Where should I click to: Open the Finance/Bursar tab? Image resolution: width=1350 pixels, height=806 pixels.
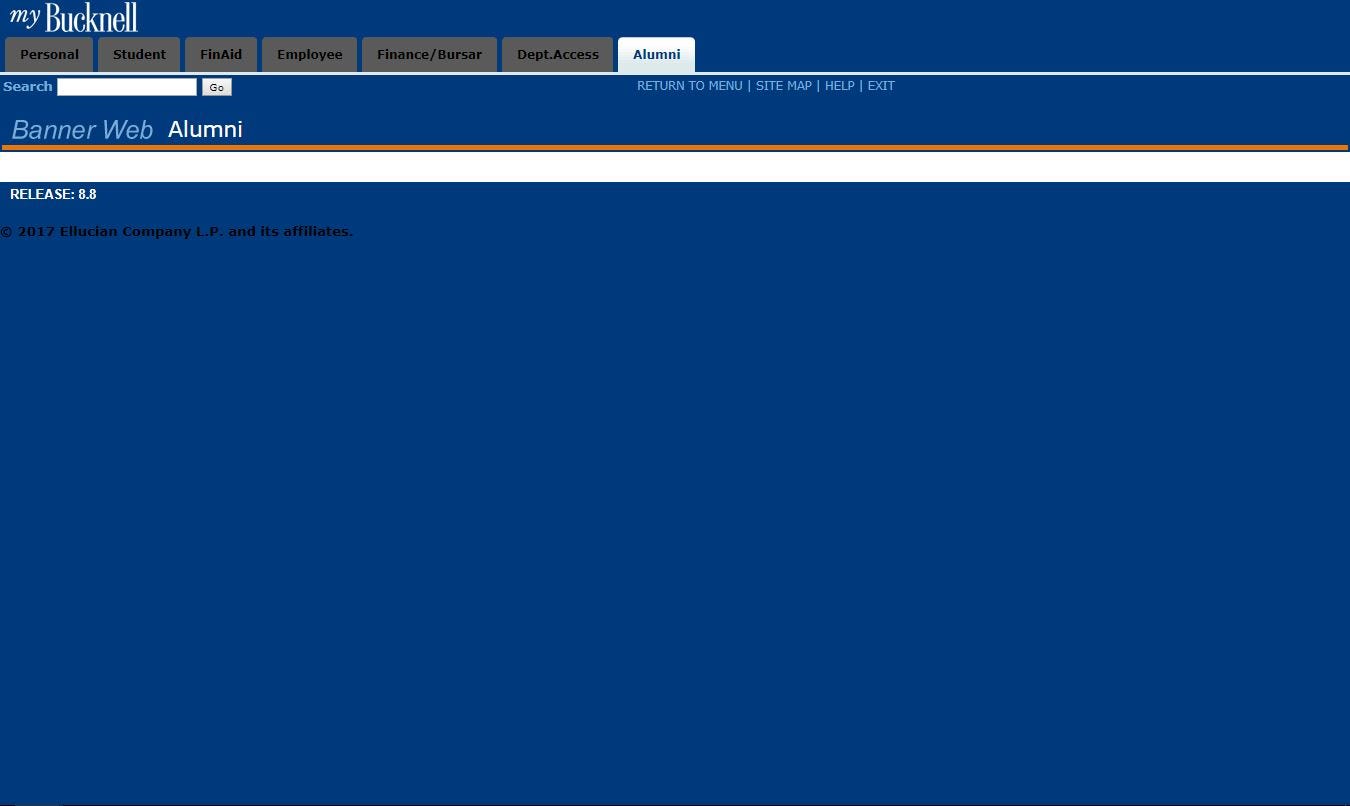429,55
